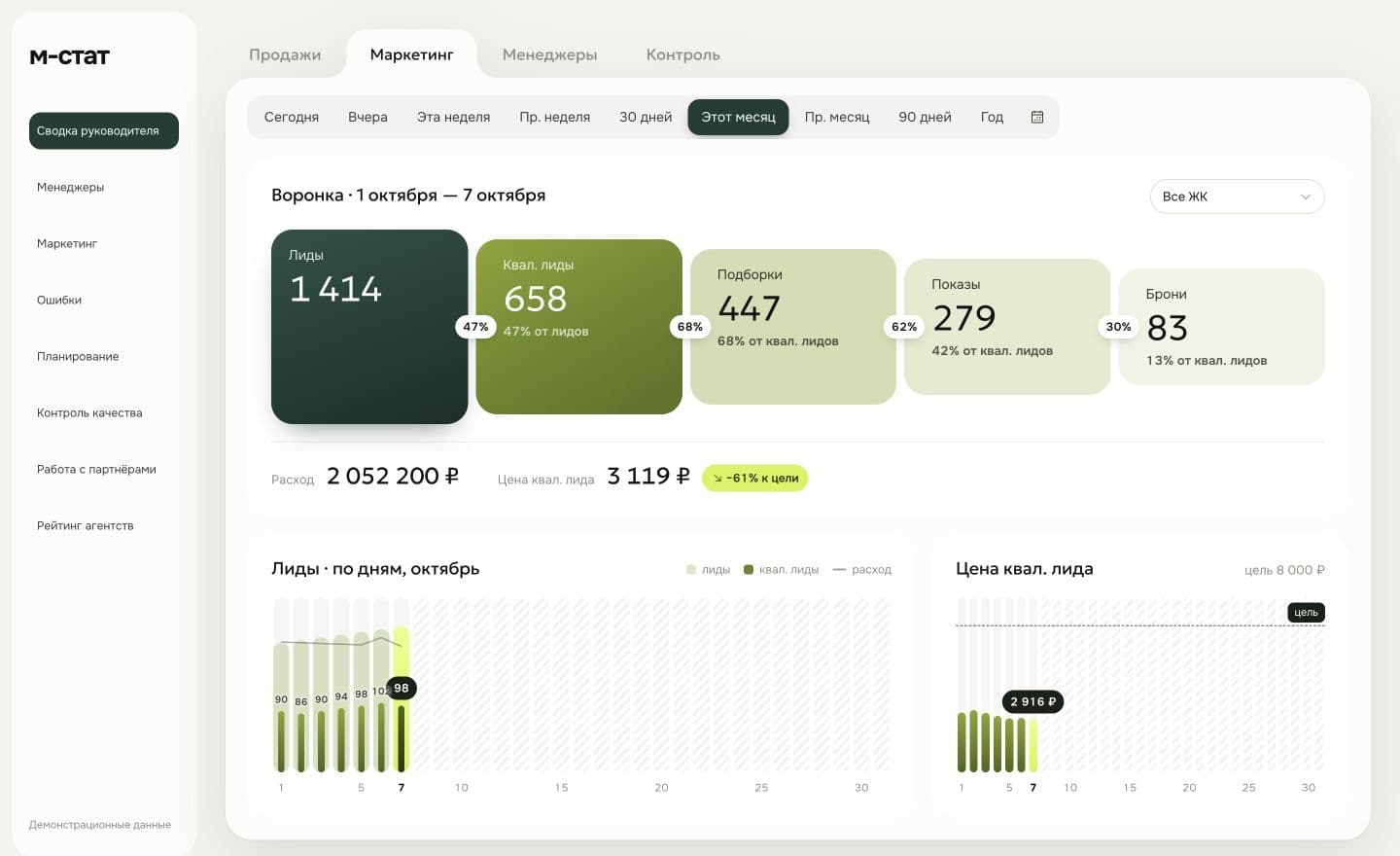
Task: Open the custom date calendar icon
Action: (1037, 117)
